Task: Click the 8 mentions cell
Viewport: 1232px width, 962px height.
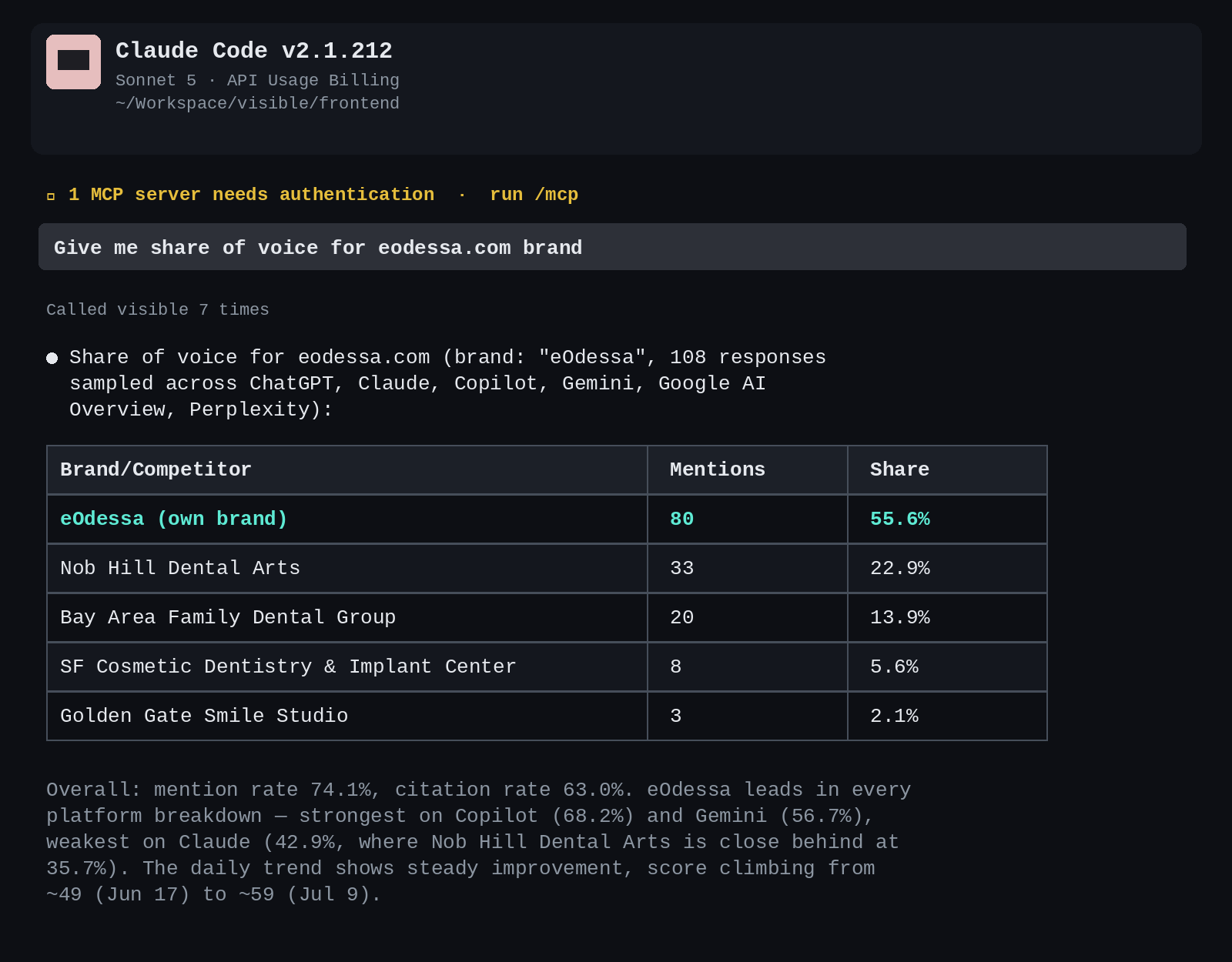Action: coord(748,666)
